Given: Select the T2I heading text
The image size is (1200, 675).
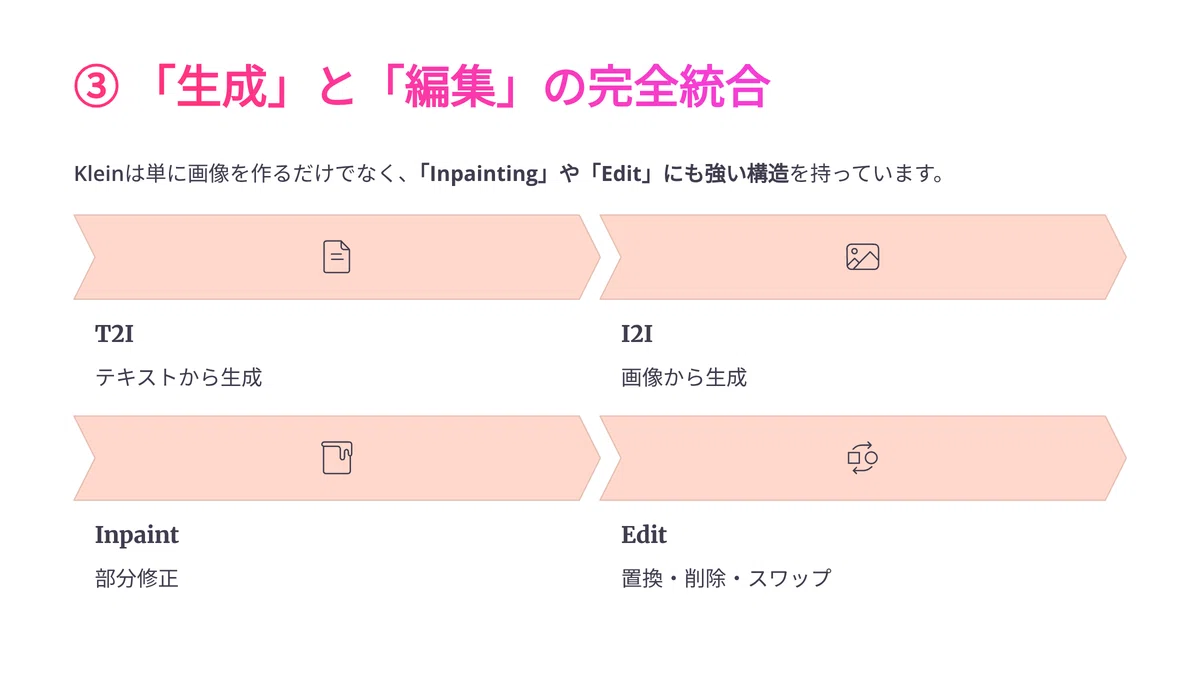Looking at the screenshot, I should pos(114,334).
